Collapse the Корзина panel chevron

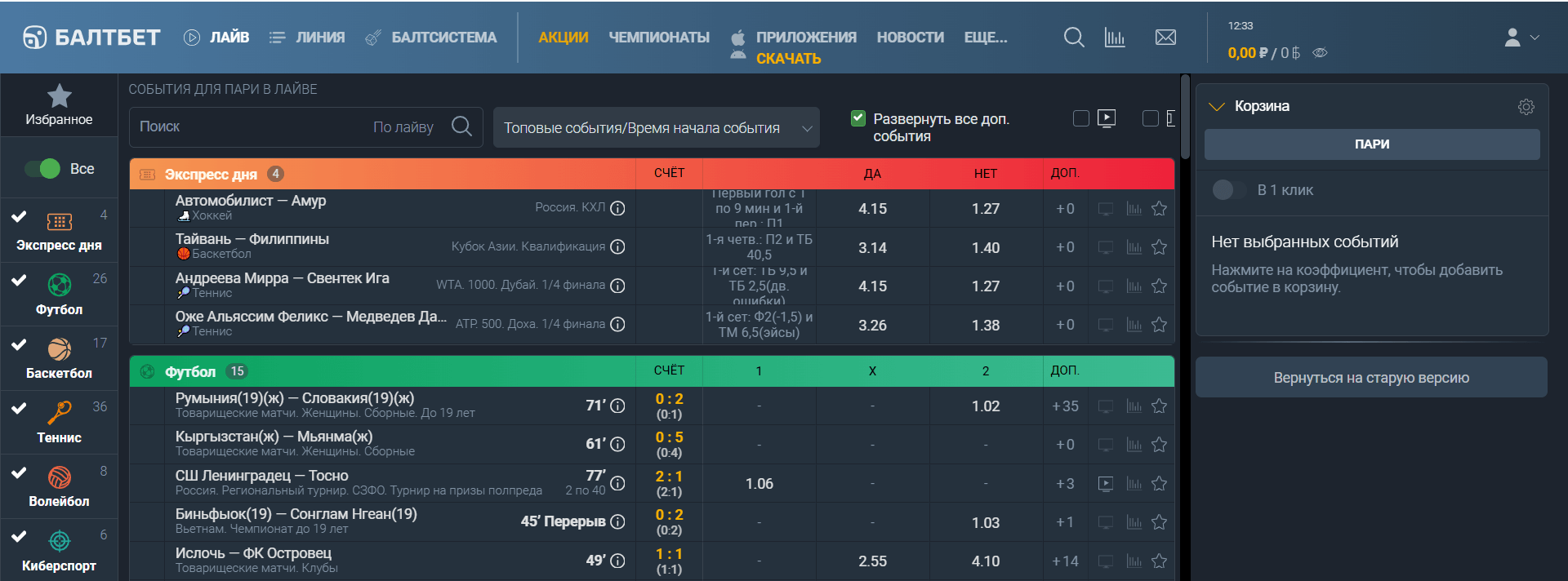click(1217, 107)
